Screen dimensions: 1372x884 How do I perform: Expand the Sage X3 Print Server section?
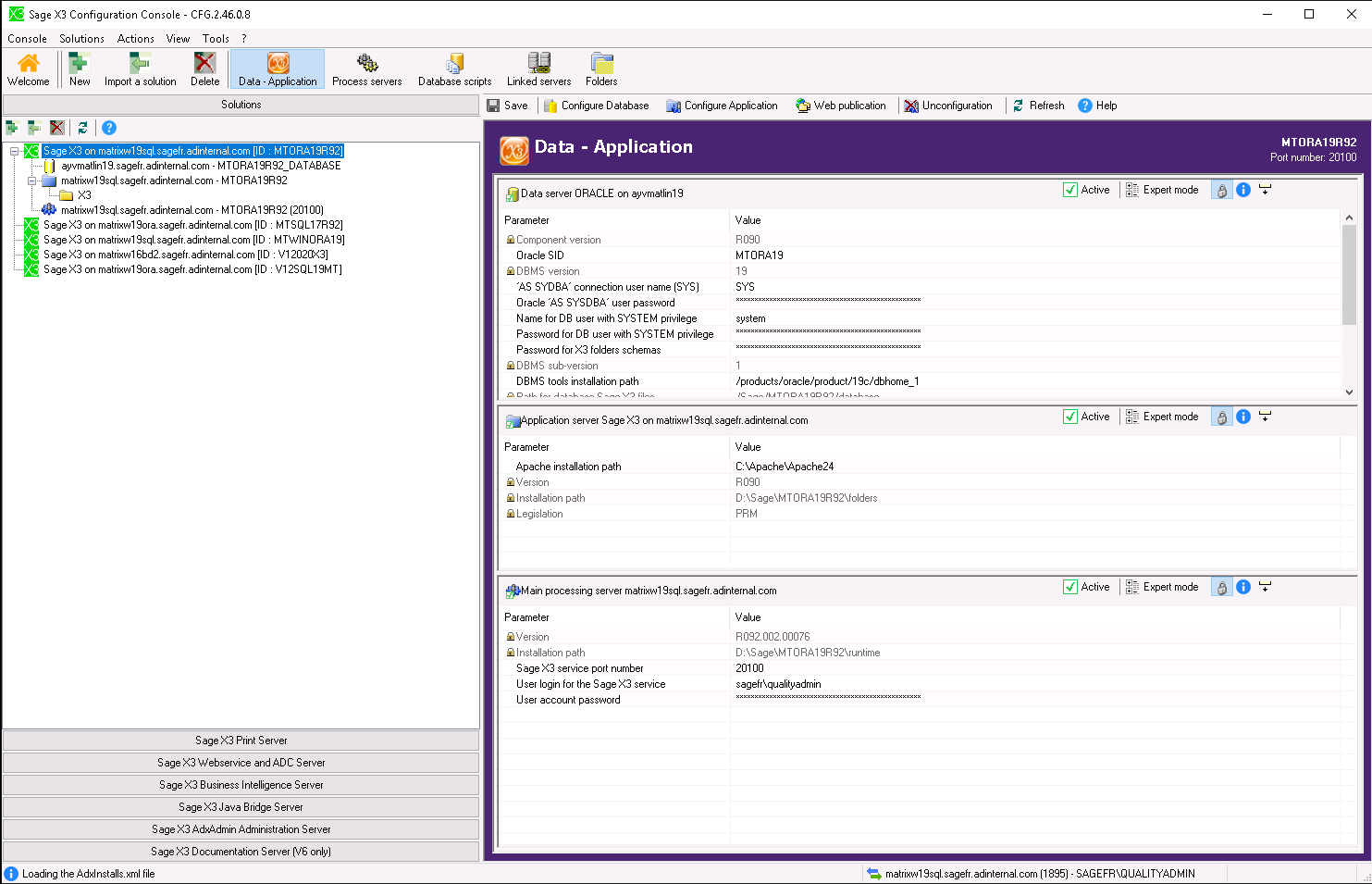point(241,741)
